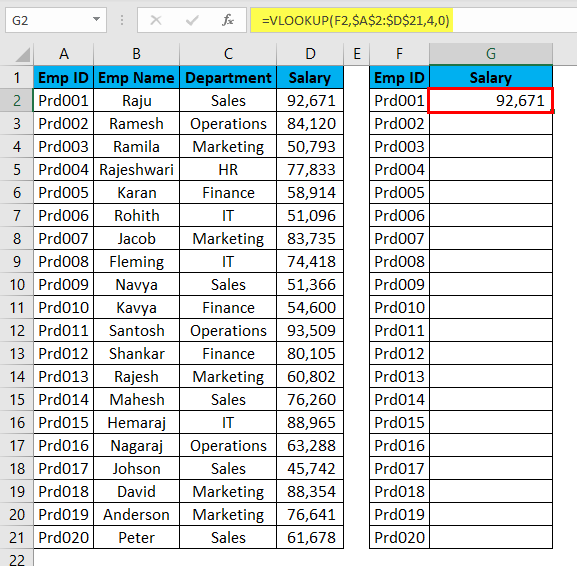The width and height of the screenshot is (577, 566).
Task: Select column F header
Action: [x=399, y=54]
